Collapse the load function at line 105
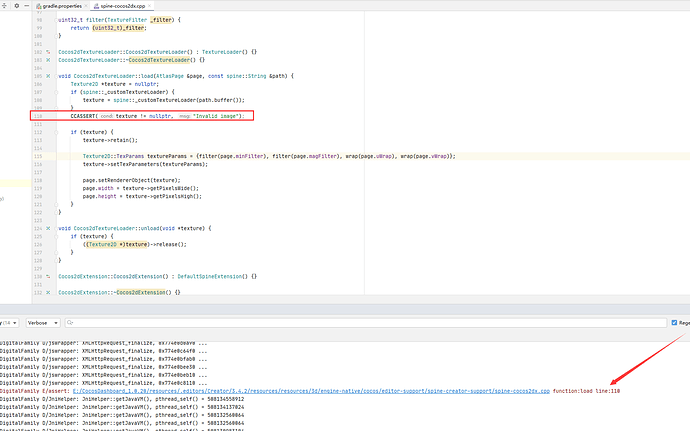Image resolution: width=690 pixels, height=431 pixels. (56, 76)
